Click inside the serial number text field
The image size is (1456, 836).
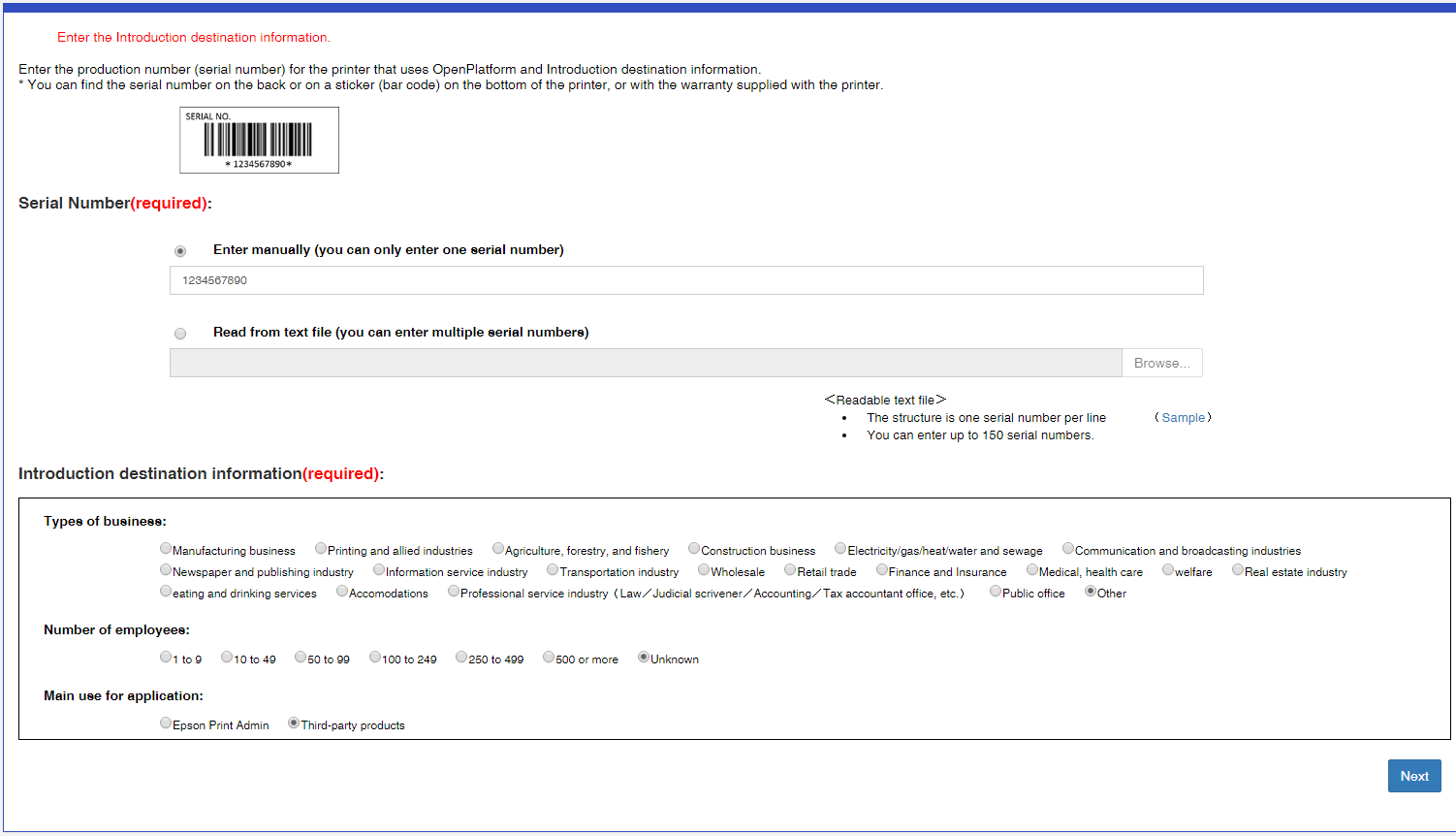(686, 280)
